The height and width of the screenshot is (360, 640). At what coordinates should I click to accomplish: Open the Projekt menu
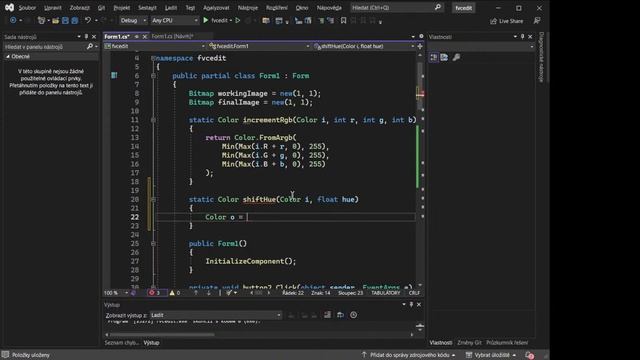tap(122, 8)
